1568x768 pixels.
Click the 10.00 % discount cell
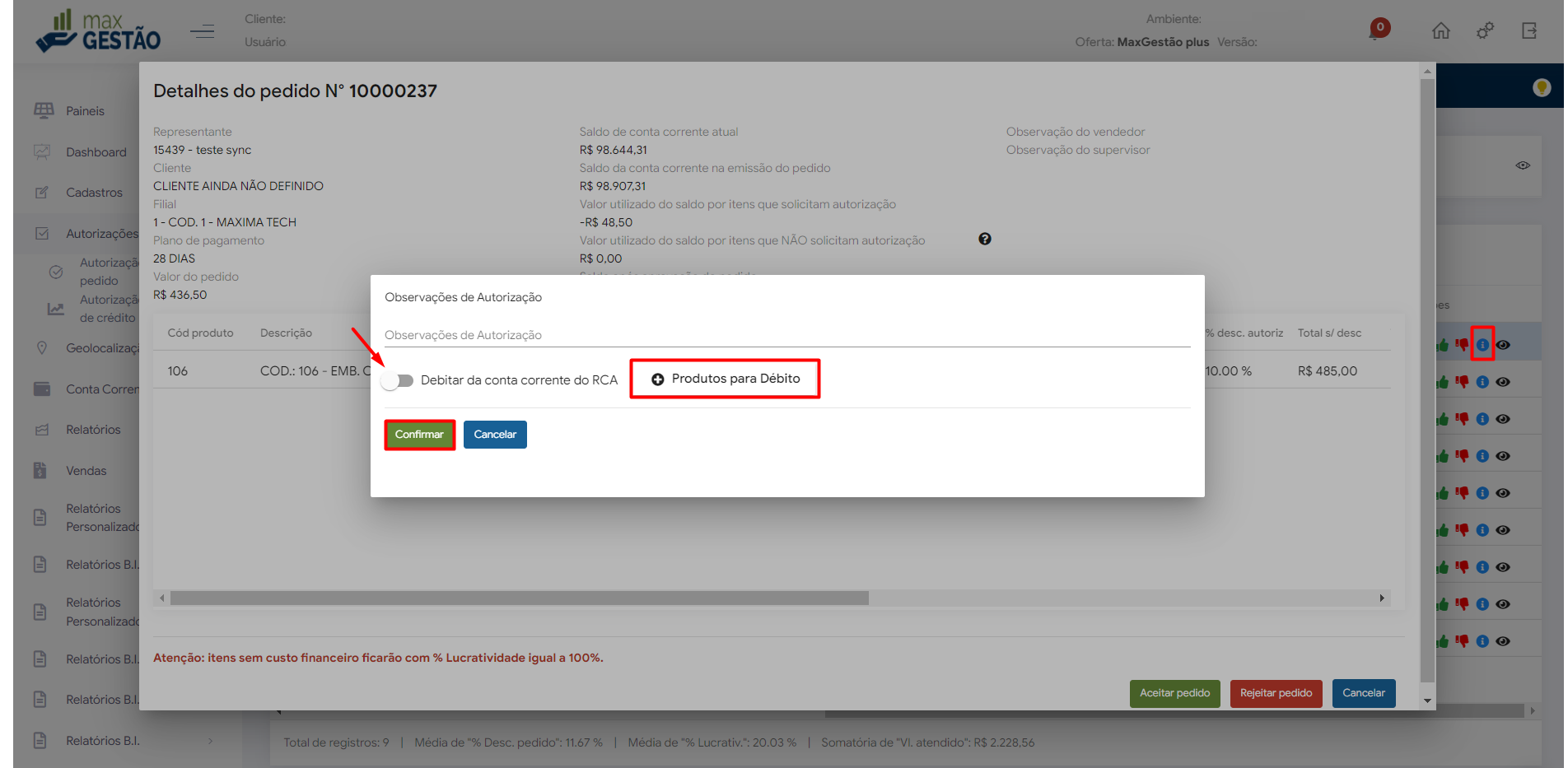pyautogui.click(x=1228, y=371)
